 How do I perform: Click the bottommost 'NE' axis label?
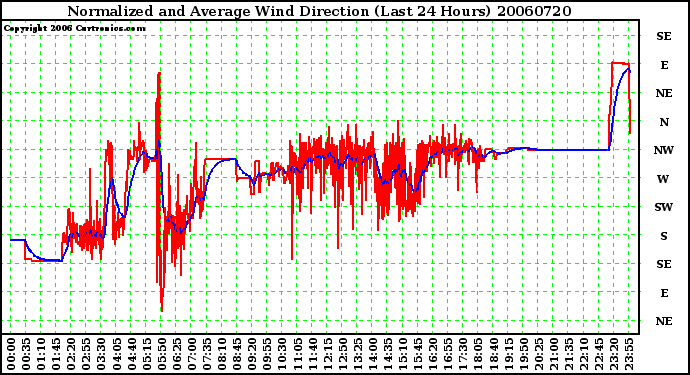tap(664, 321)
